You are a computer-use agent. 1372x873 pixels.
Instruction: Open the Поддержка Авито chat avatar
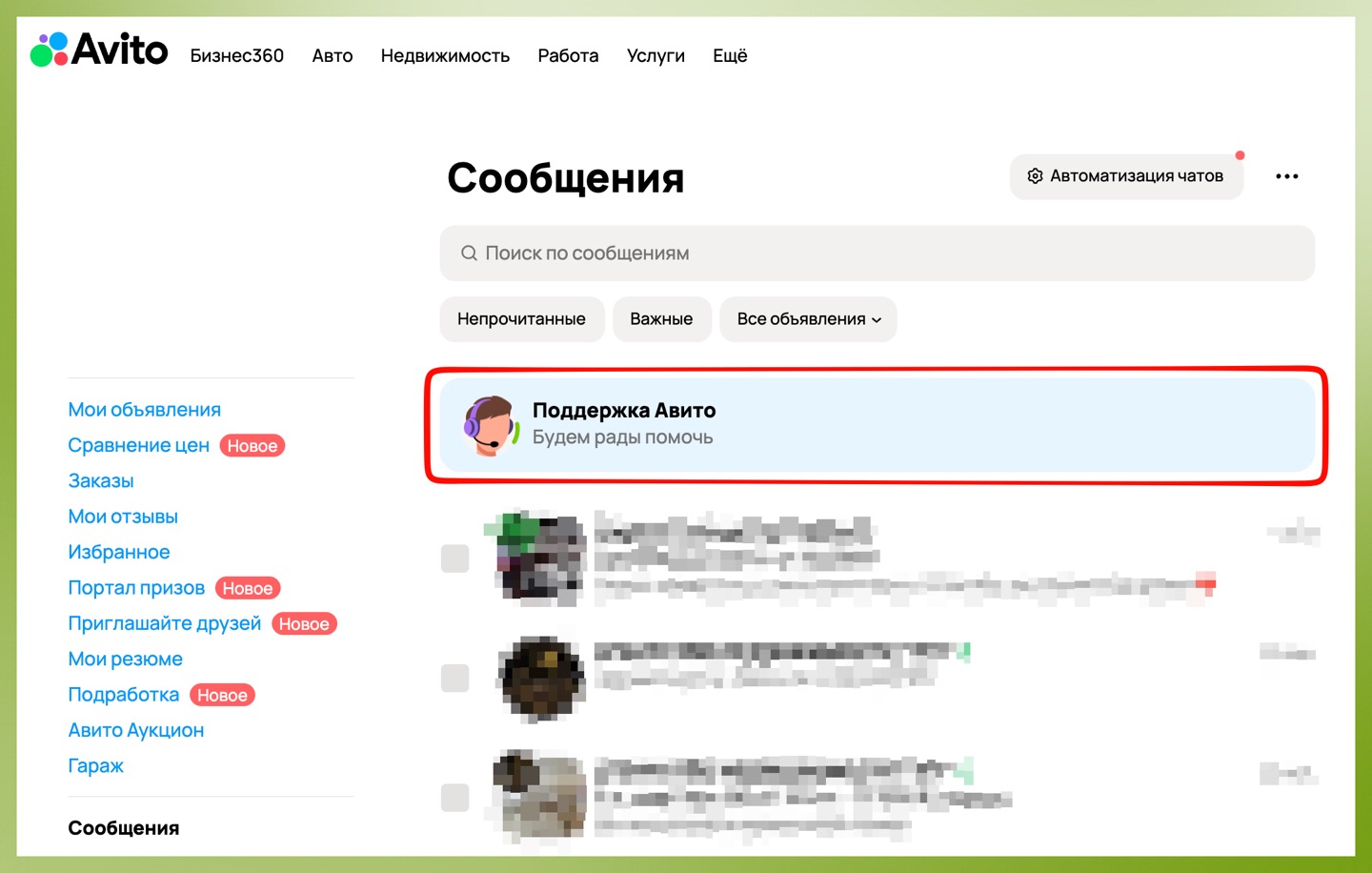tap(491, 425)
